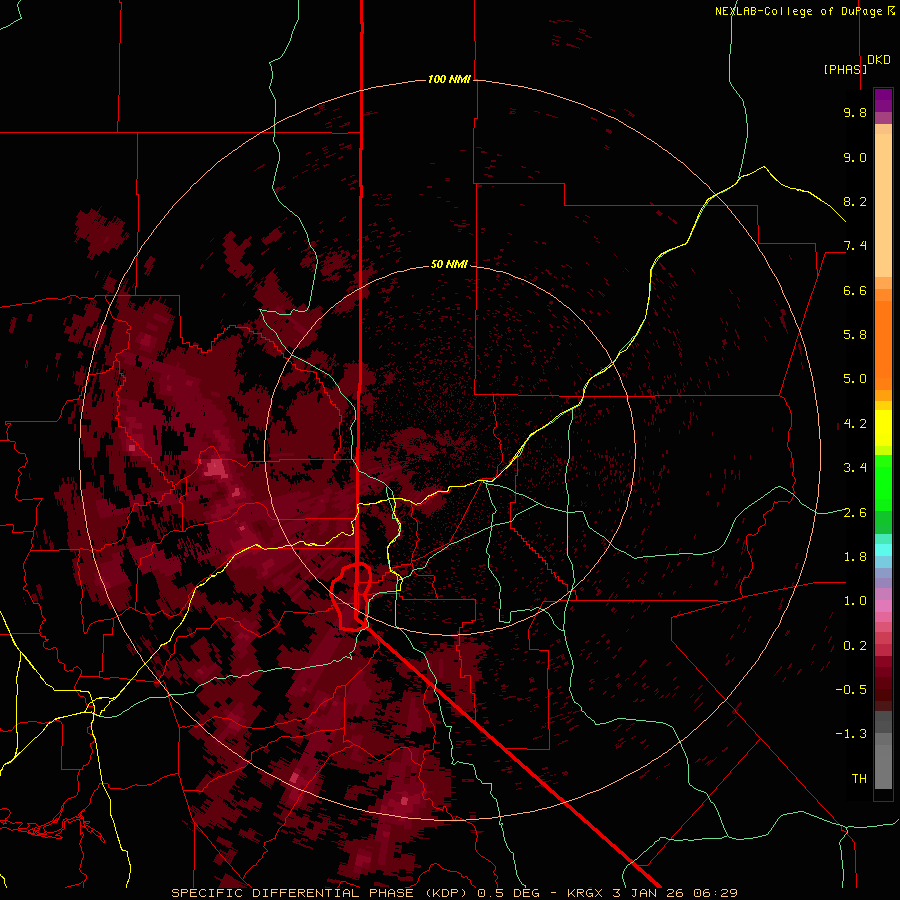
Task: Click the 50 NMI range ring label
Action: click(449, 264)
